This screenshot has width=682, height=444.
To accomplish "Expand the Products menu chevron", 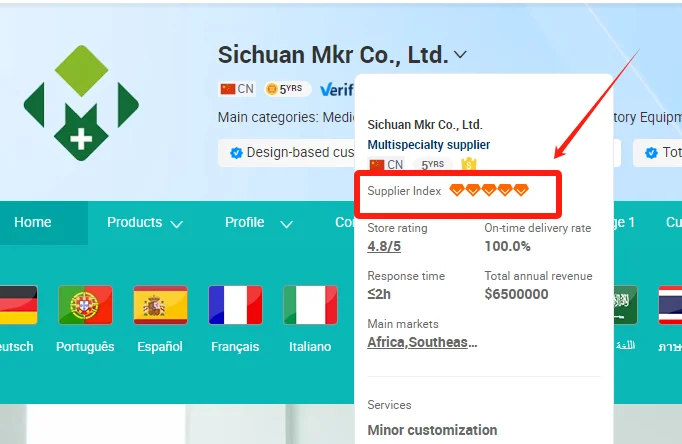I will pyautogui.click(x=176, y=224).
